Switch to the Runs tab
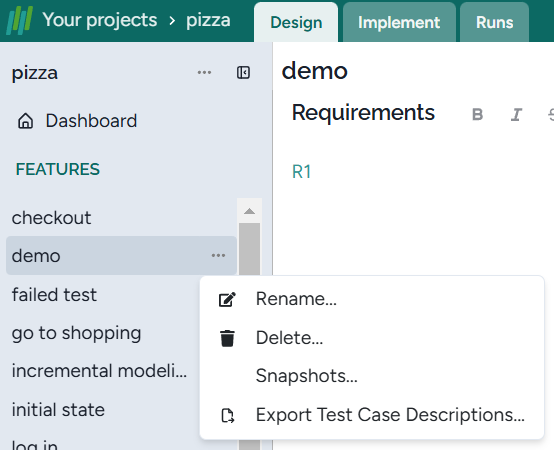Image resolution: width=554 pixels, height=450 pixels. coord(494,22)
